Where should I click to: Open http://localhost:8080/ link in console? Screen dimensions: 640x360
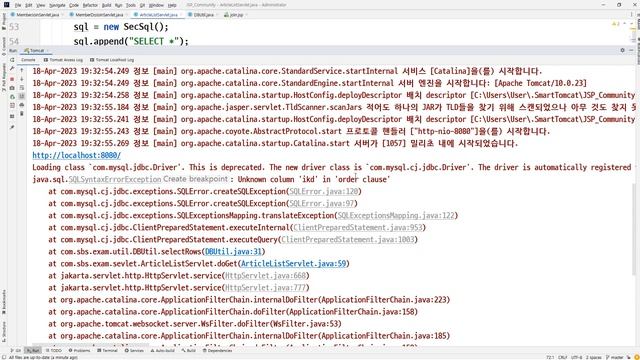click(77, 156)
